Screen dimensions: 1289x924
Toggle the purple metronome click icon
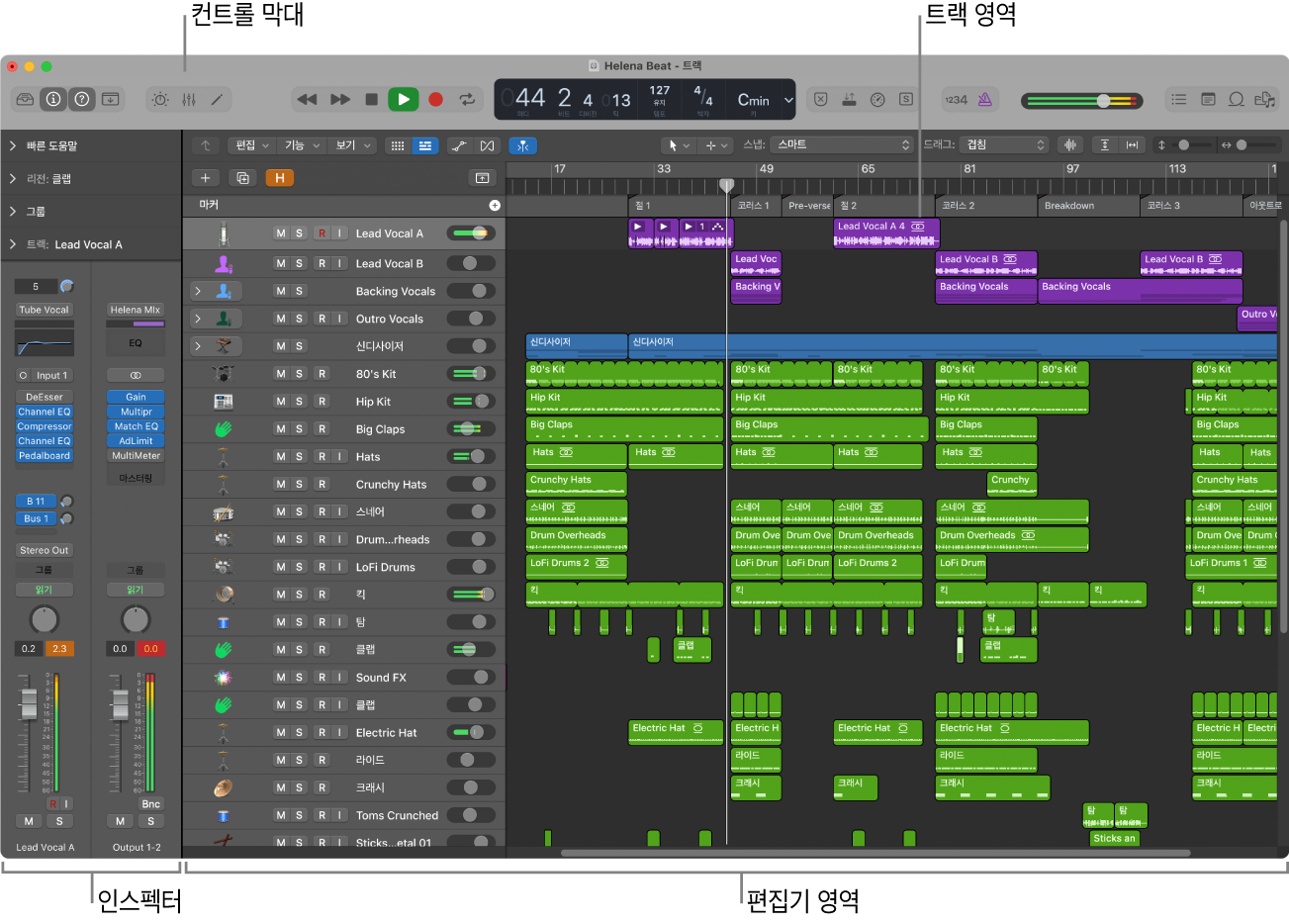tap(984, 99)
